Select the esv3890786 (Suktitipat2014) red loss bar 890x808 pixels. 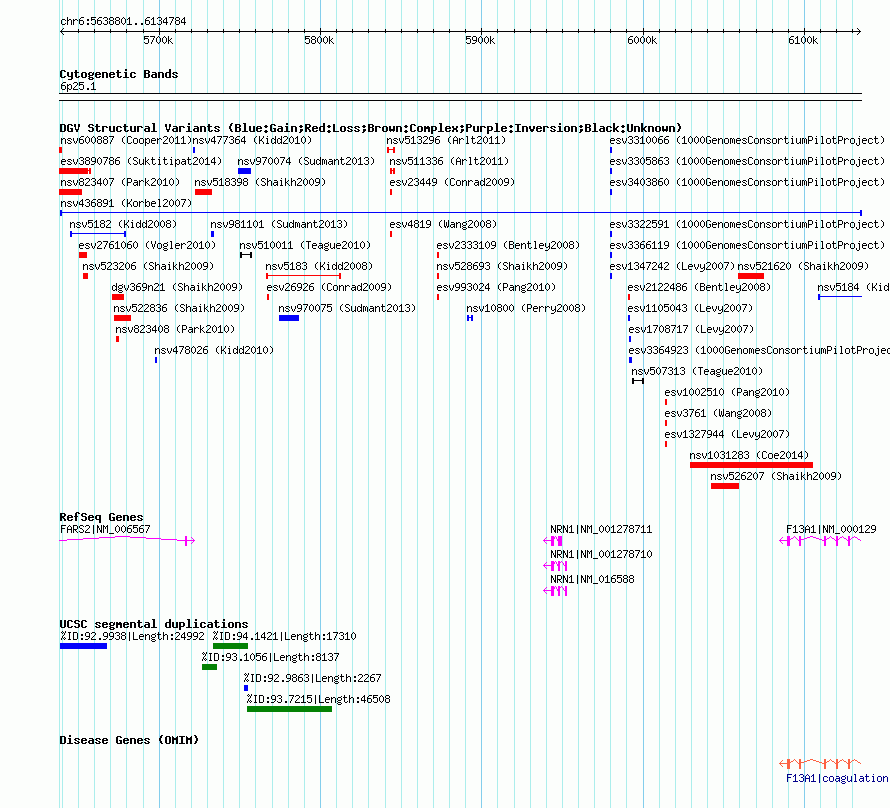(75, 171)
